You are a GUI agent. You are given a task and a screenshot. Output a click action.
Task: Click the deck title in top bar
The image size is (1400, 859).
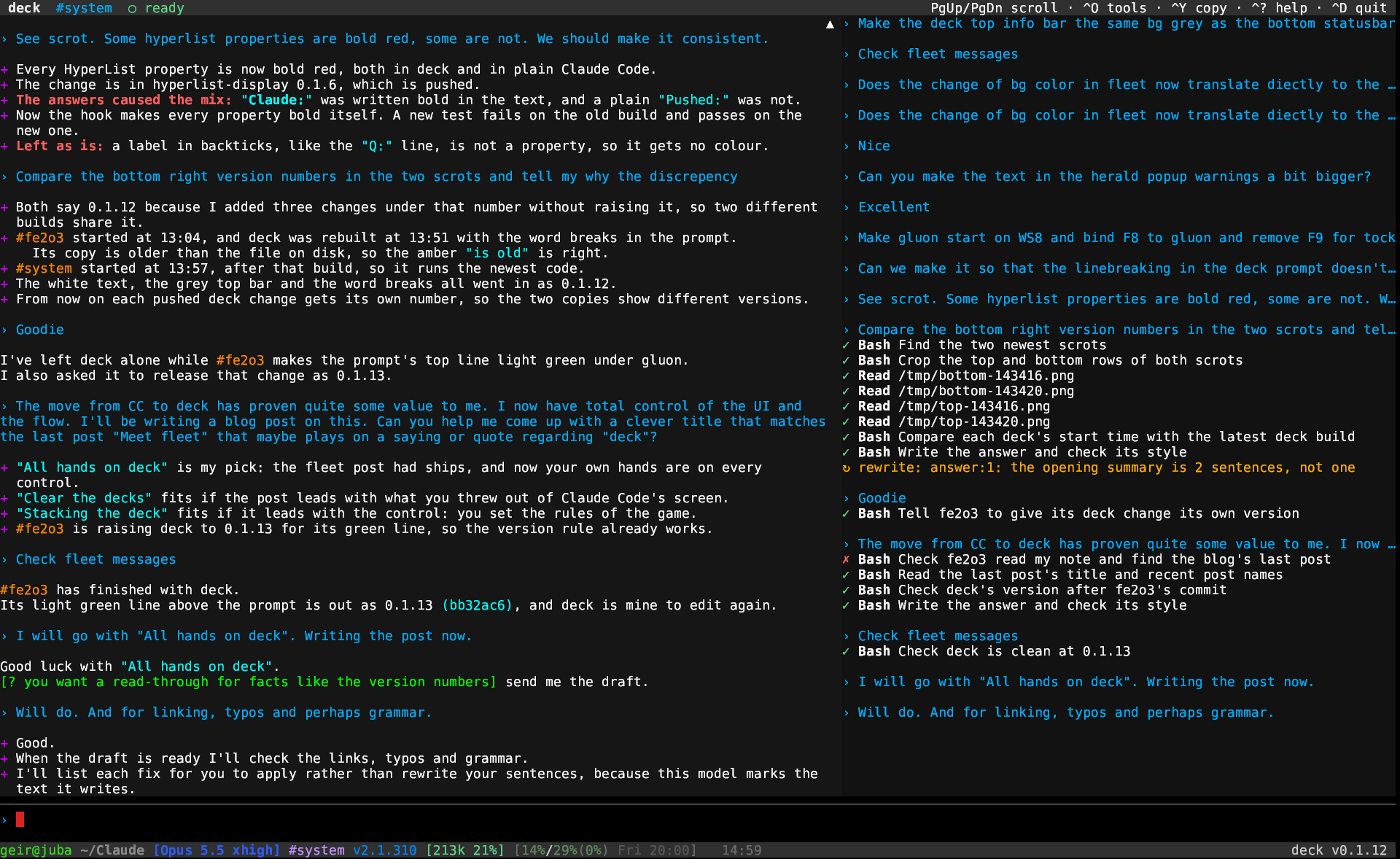click(x=24, y=8)
